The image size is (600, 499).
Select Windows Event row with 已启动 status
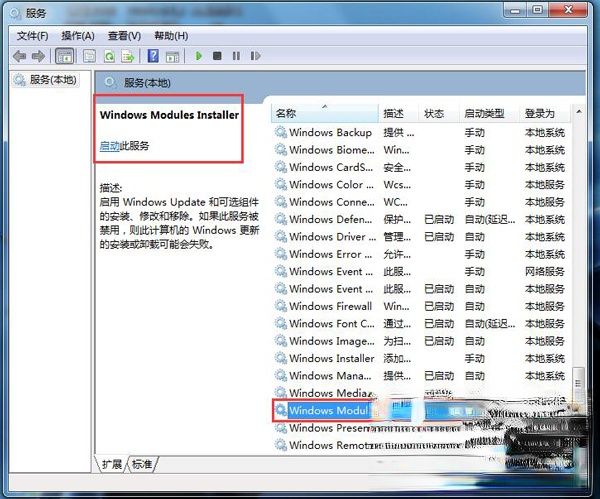tap(421, 289)
